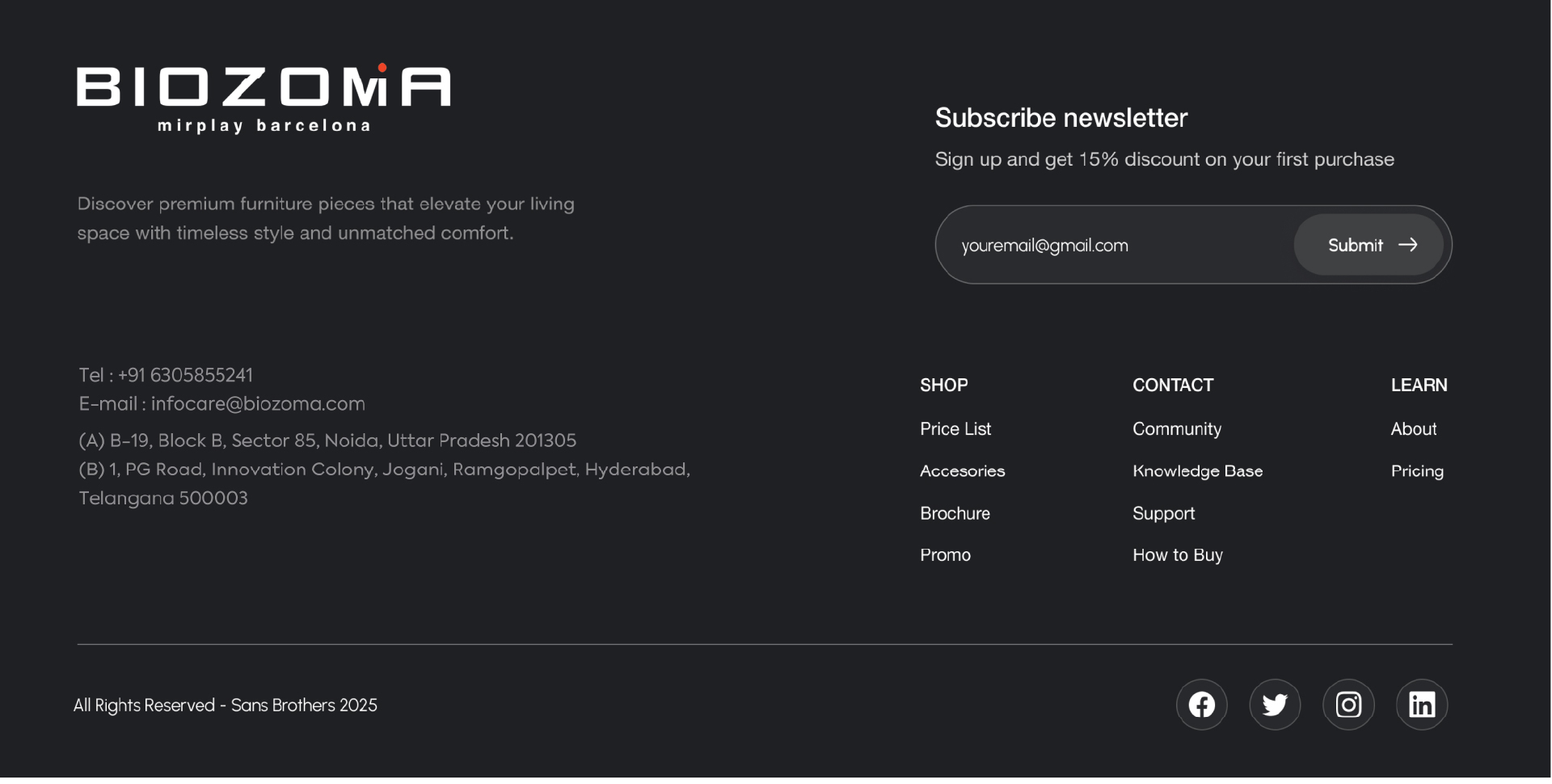Go to Knowledge Base
This screenshot has width=1552, height=784.
[x=1197, y=471]
